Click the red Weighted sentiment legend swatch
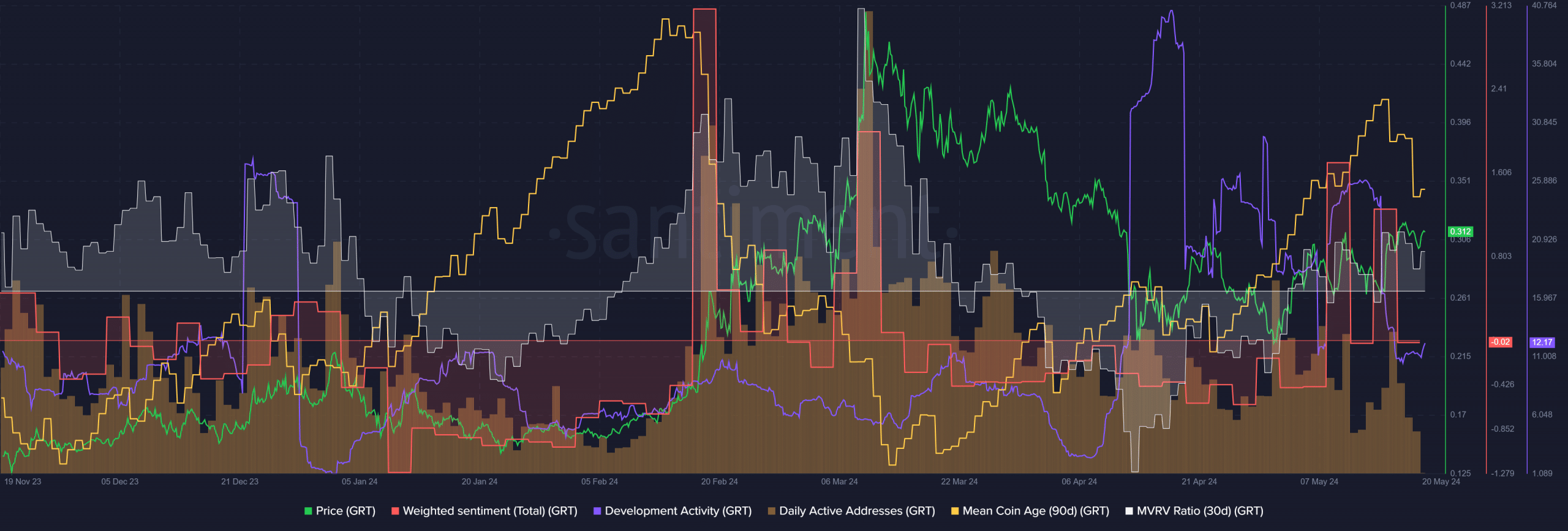 [x=395, y=511]
